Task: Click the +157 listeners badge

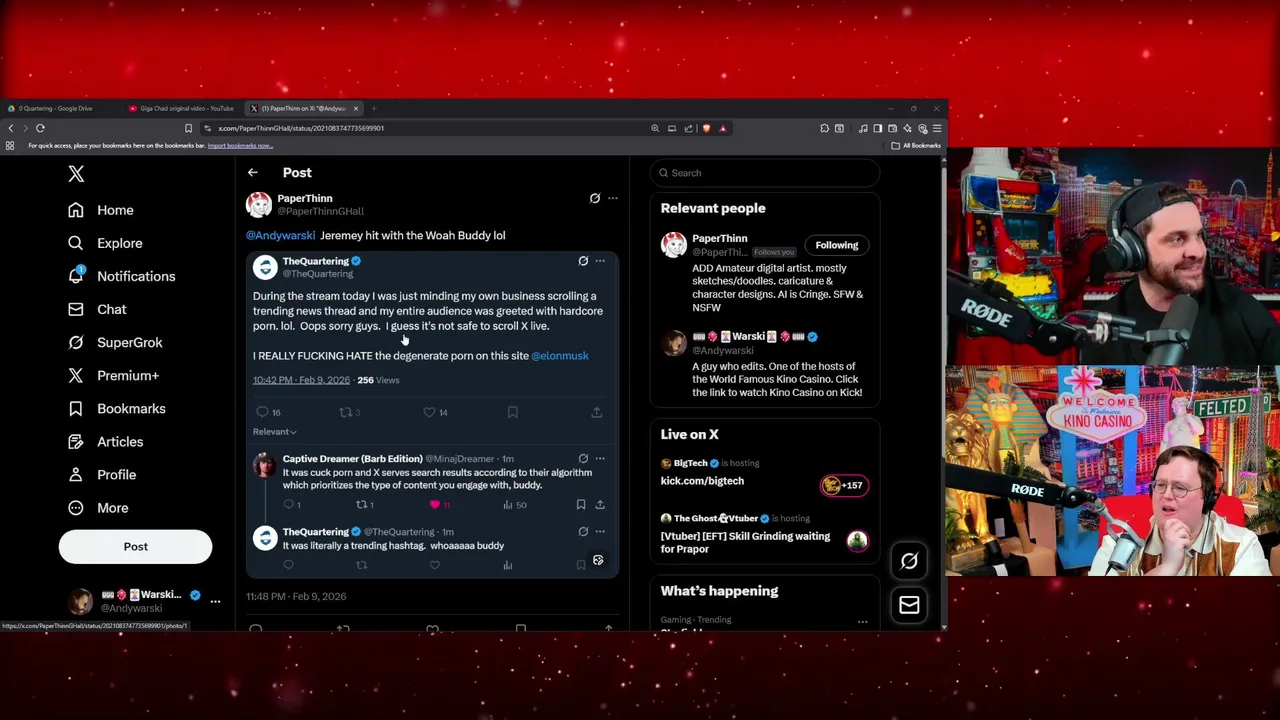Action: point(844,486)
